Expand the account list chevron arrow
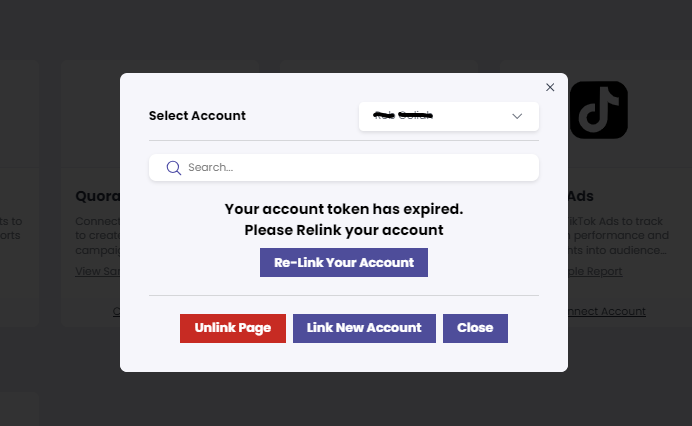This screenshot has height=426, width=692. click(x=517, y=117)
